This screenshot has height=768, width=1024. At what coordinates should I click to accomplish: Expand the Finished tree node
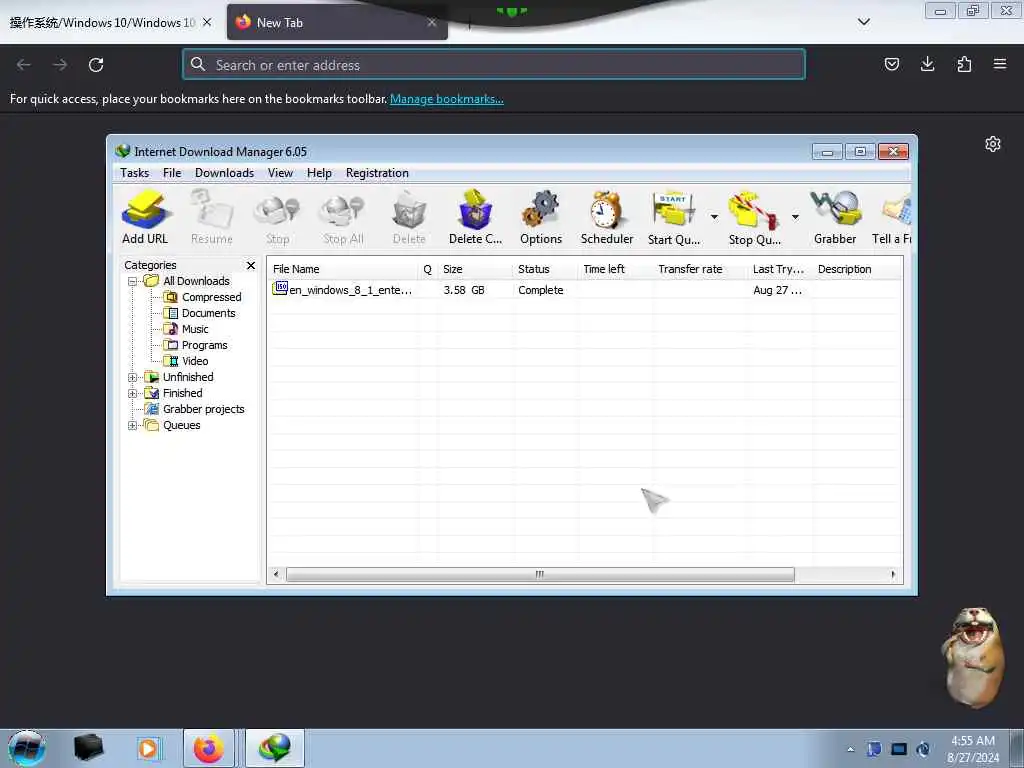click(x=133, y=394)
